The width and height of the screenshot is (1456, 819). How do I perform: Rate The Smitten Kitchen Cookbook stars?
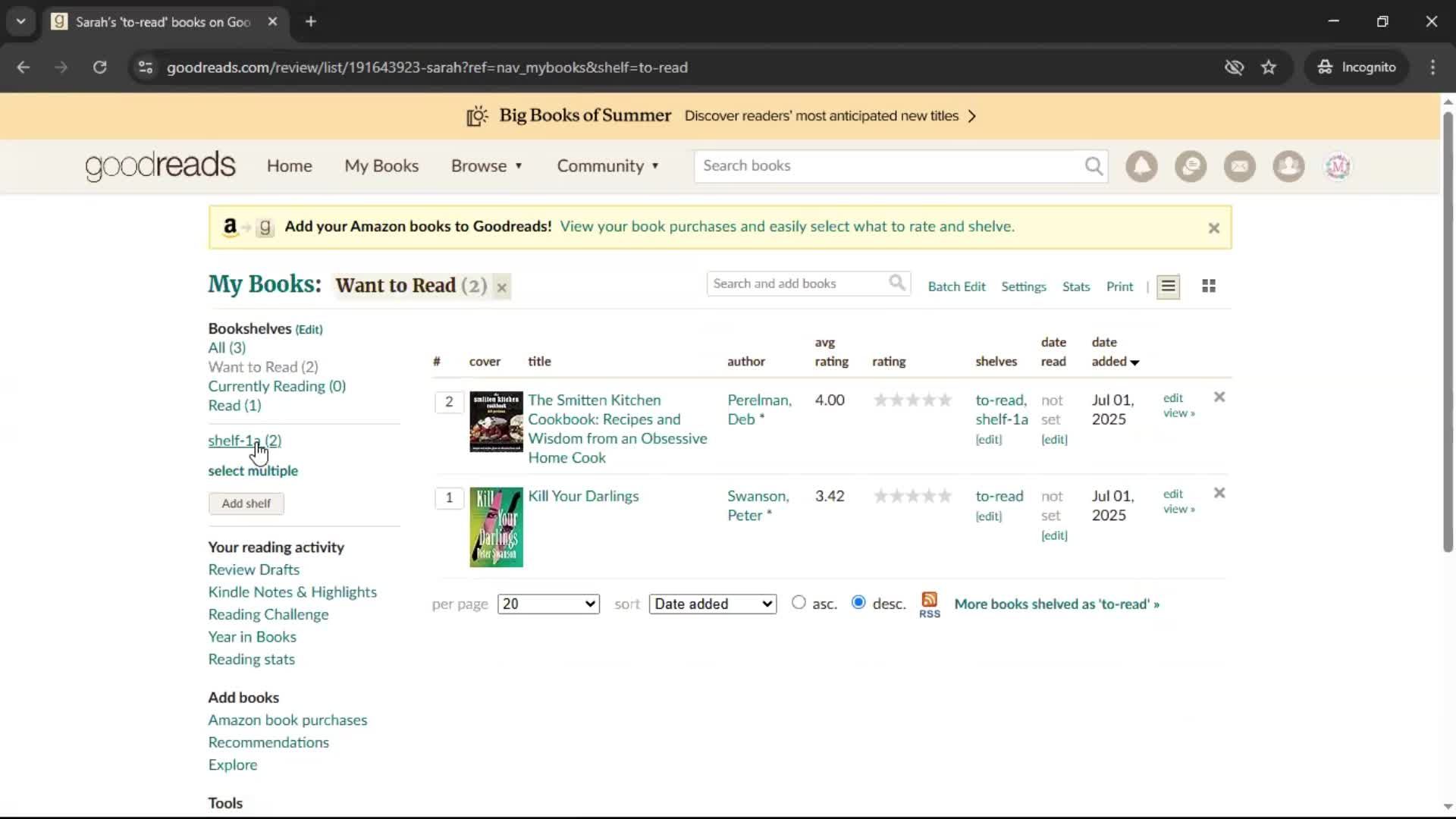click(x=912, y=400)
